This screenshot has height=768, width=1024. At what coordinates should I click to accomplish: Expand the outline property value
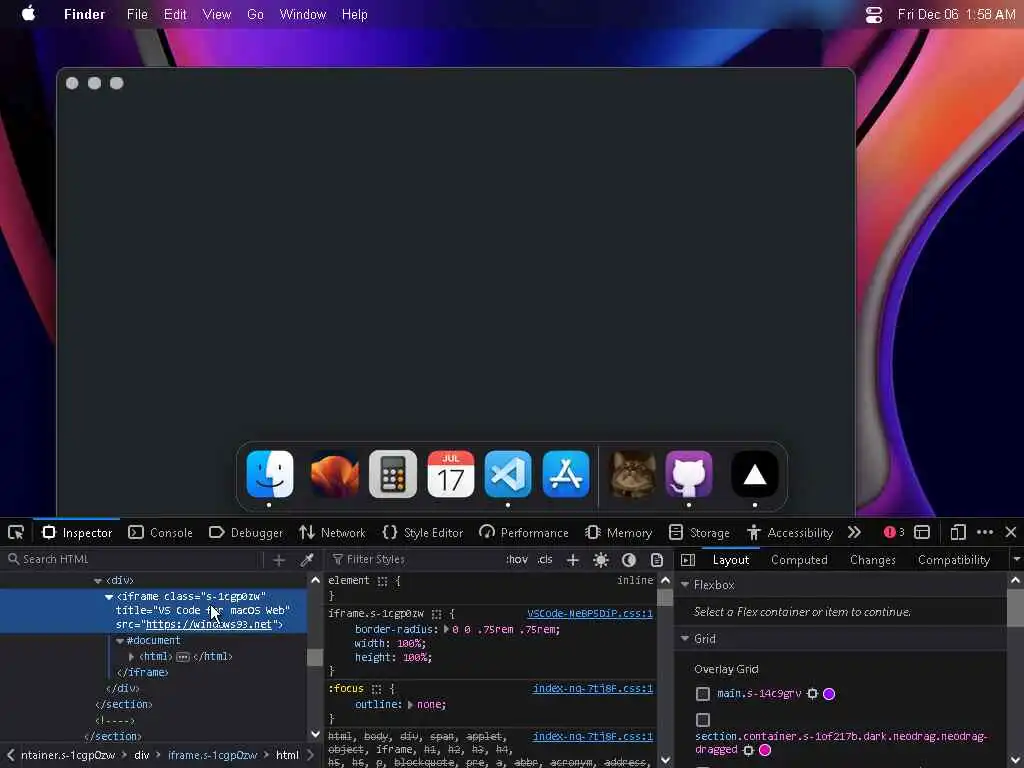[x=410, y=705]
